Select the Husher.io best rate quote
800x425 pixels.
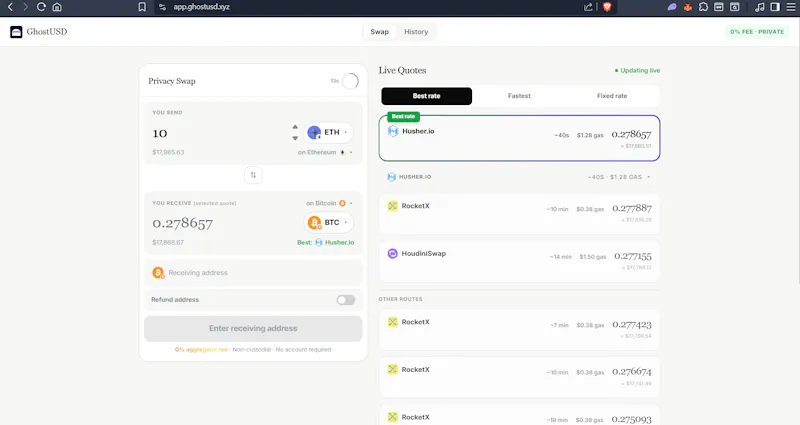pos(519,138)
